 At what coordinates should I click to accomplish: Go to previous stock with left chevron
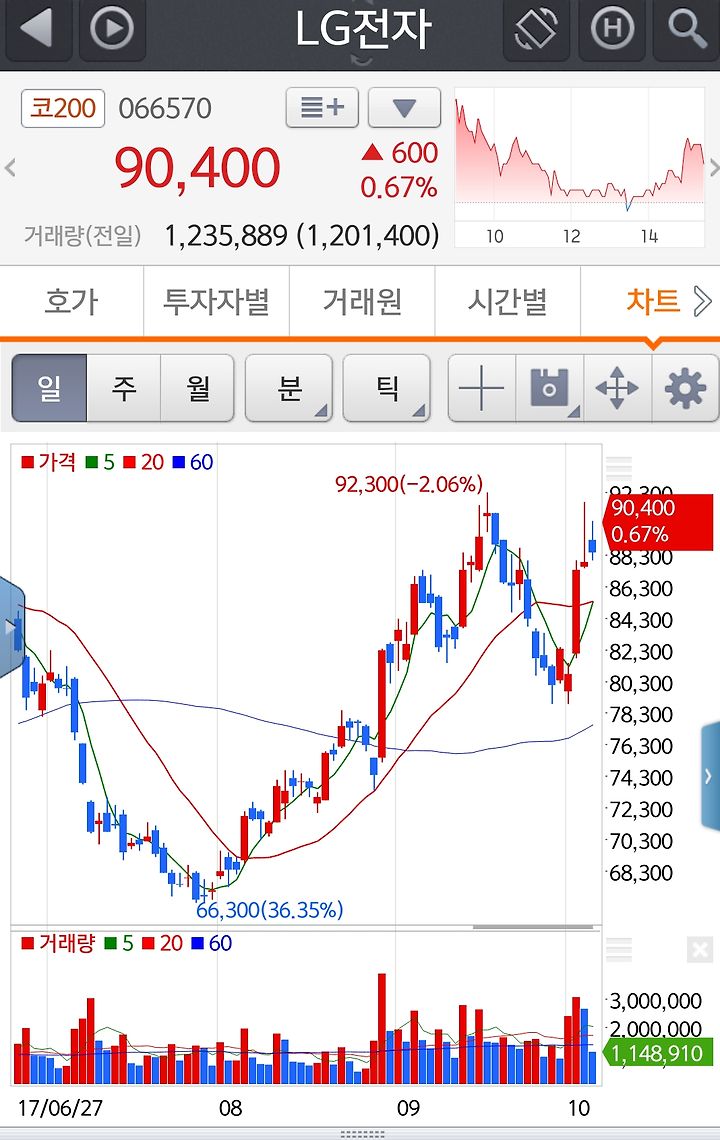[10, 169]
